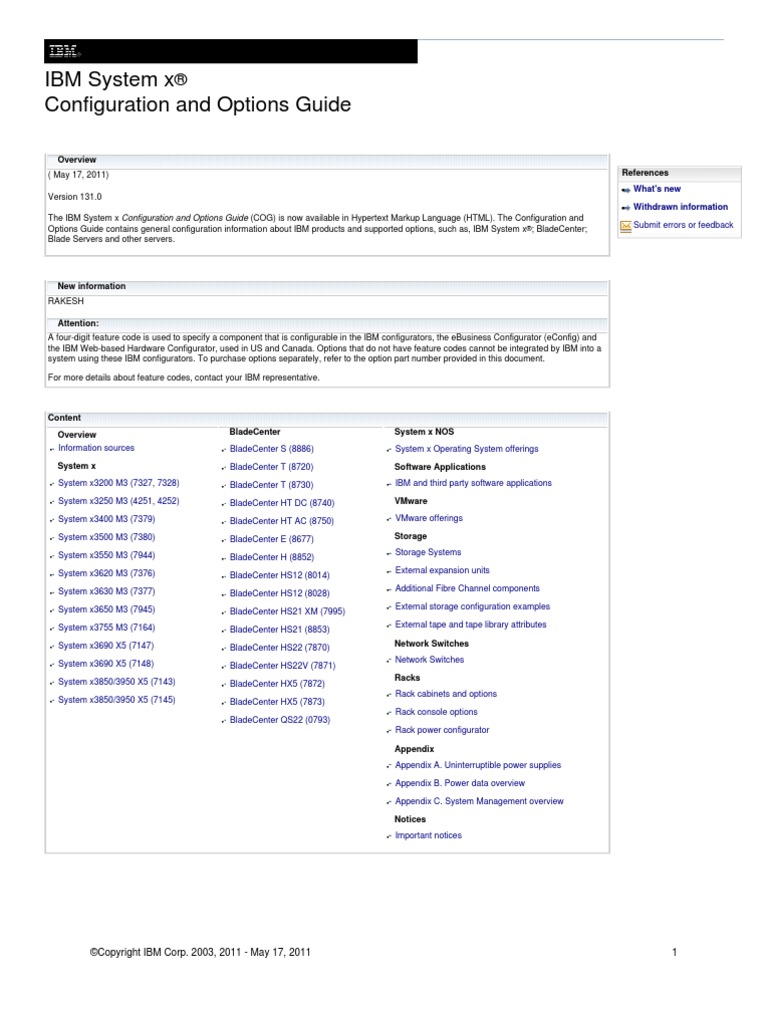Open Rack power configurator link

[x=441, y=730]
